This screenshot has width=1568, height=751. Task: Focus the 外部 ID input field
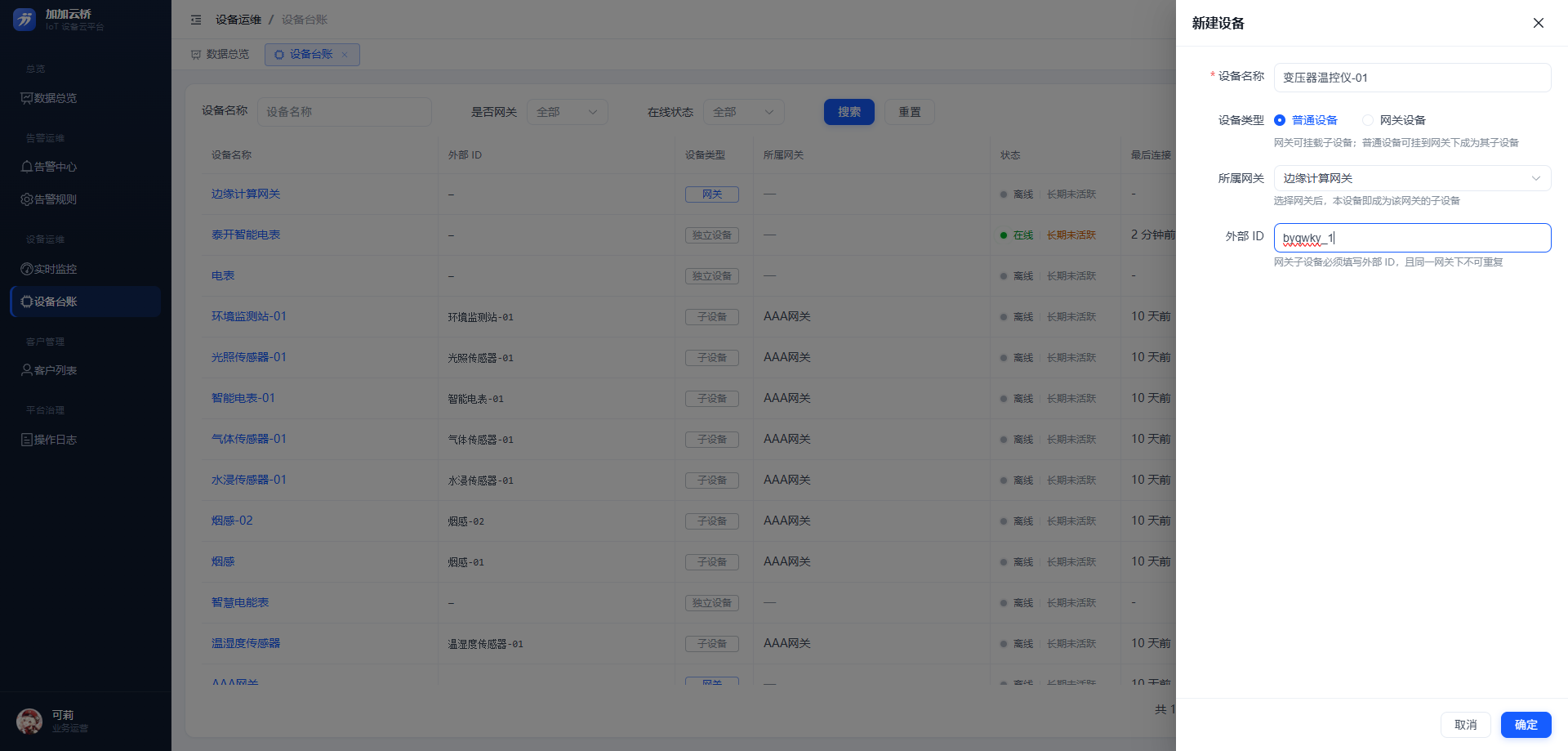(1412, 238)
